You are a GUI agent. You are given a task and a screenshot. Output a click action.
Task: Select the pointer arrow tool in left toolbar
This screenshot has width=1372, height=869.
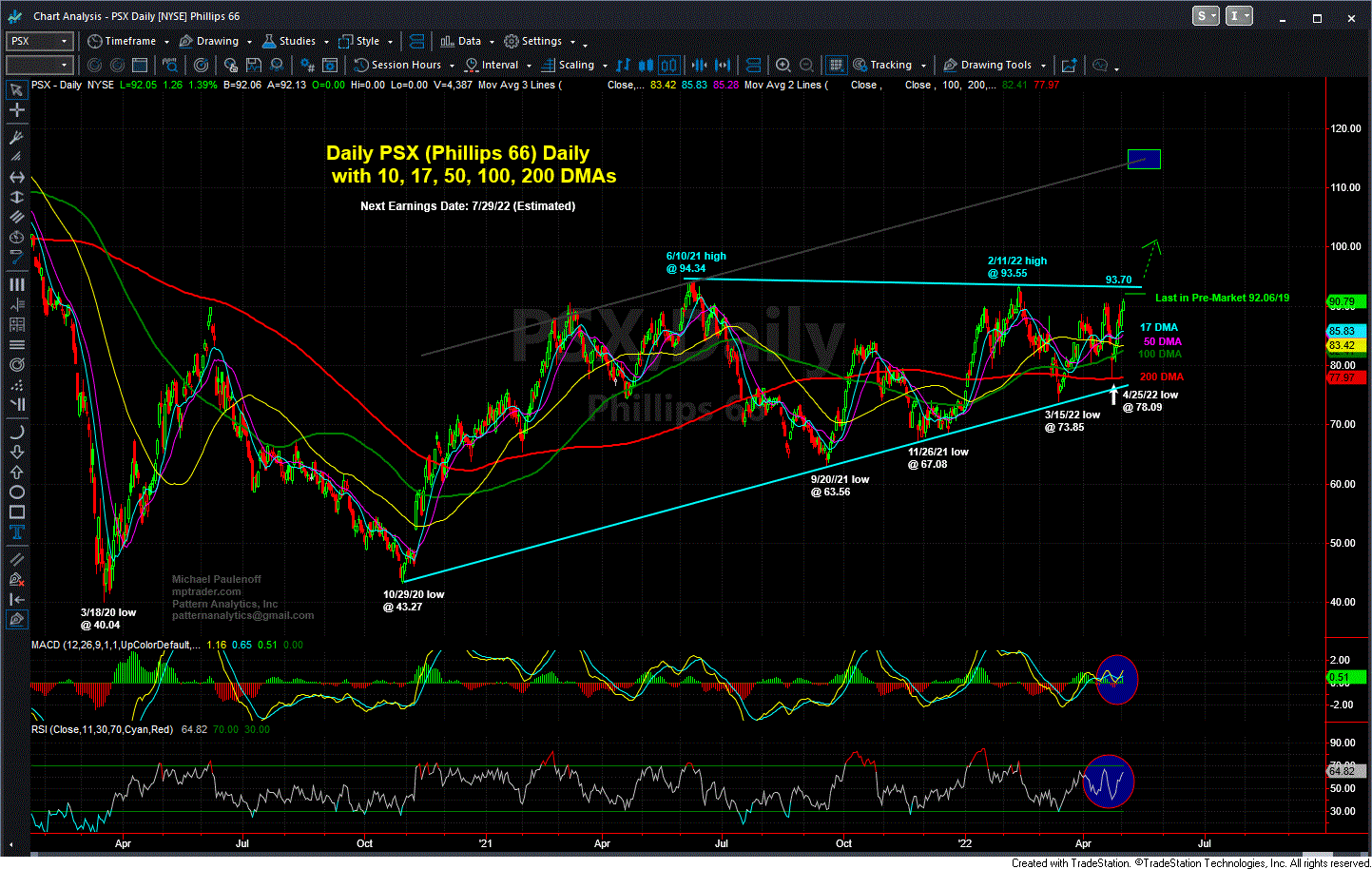[16, 89]
